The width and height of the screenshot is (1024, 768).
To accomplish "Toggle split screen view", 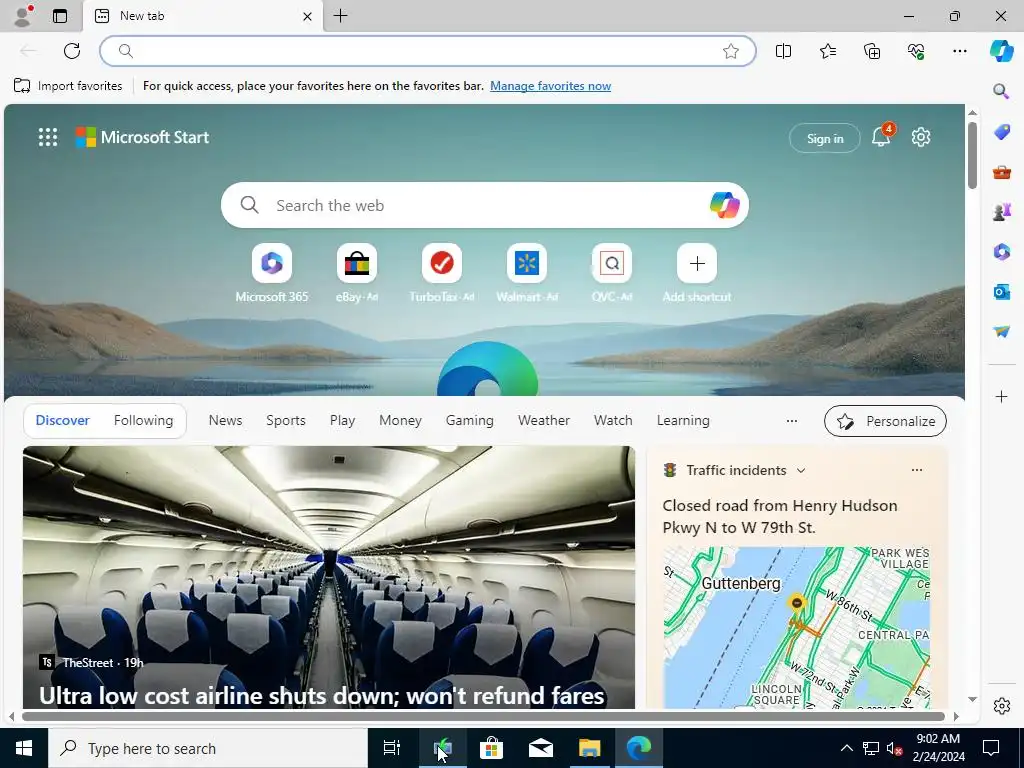I will coord(783,51).
